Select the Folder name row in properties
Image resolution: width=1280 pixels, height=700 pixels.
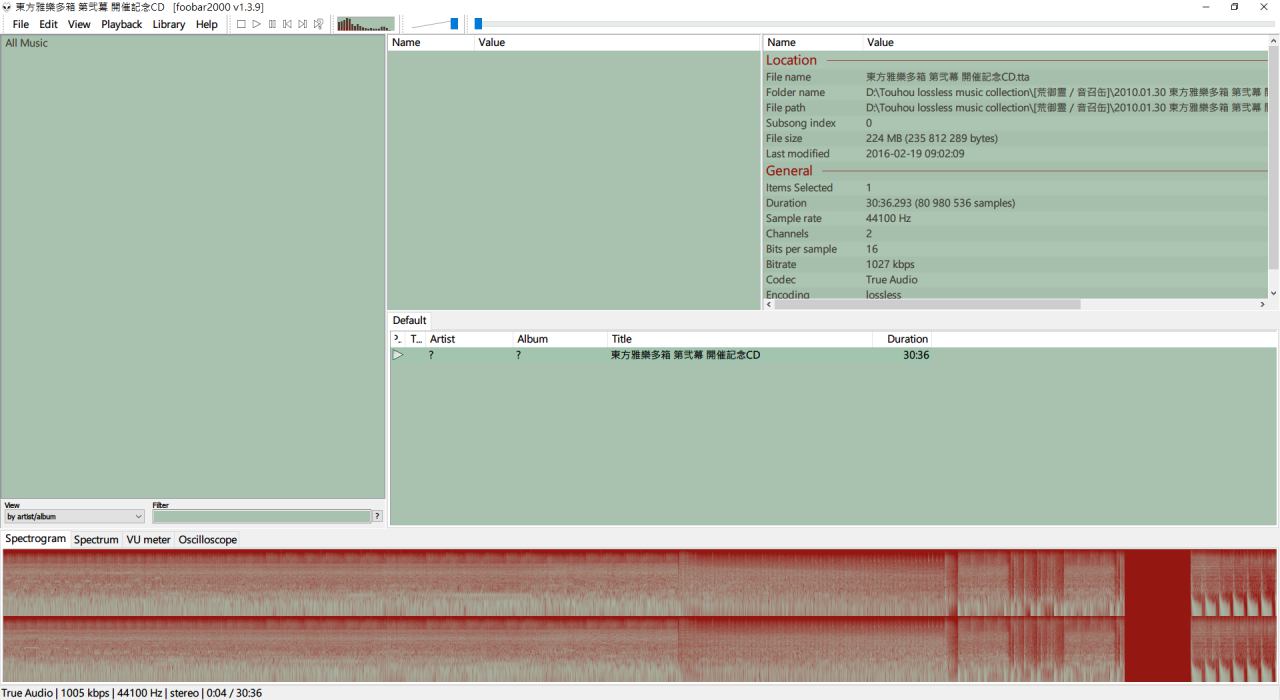coord(1015,92)
